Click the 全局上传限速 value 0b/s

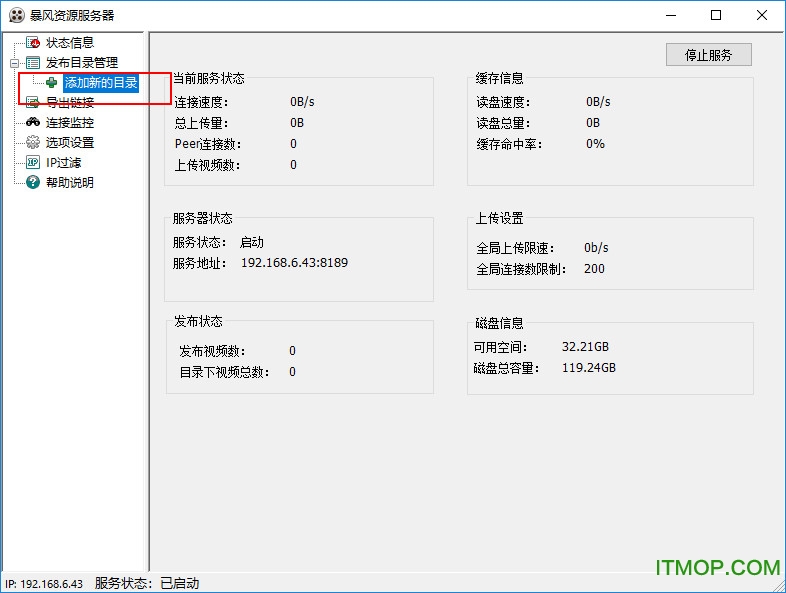(x=596, y=248)
